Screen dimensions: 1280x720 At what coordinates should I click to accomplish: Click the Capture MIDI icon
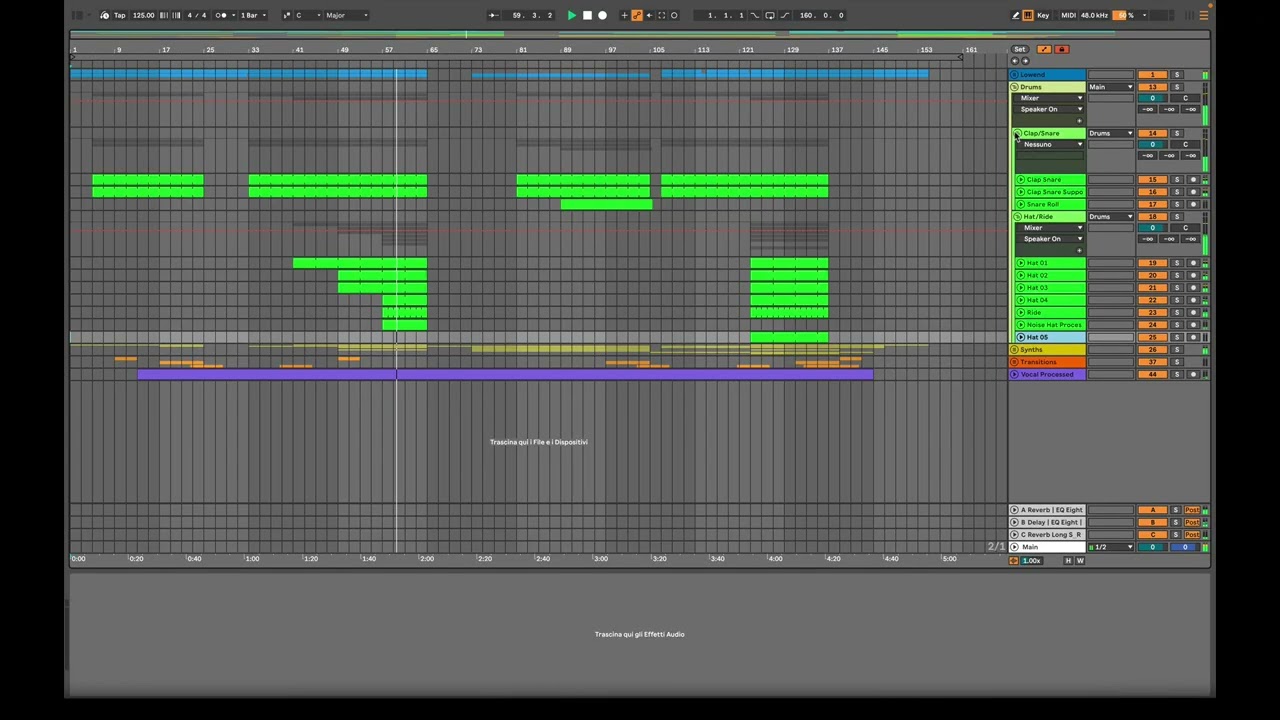pyautogui.click(x=661, y=15)
